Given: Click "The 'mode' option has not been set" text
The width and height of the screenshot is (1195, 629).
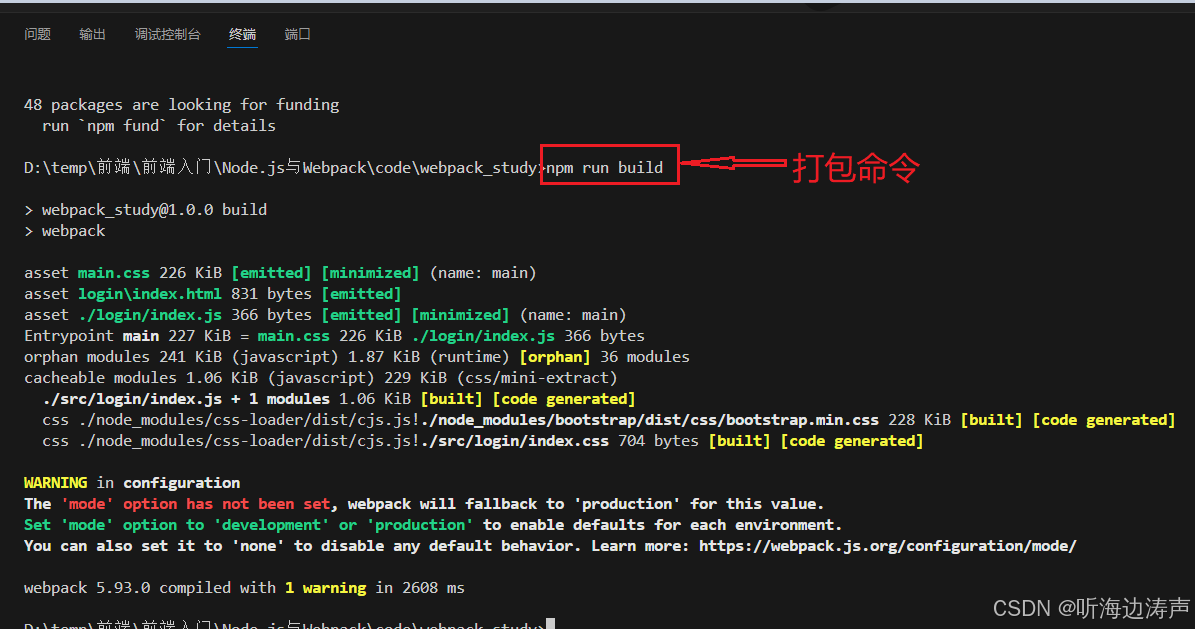Looking at the screenshot, I should coord(177,504).
